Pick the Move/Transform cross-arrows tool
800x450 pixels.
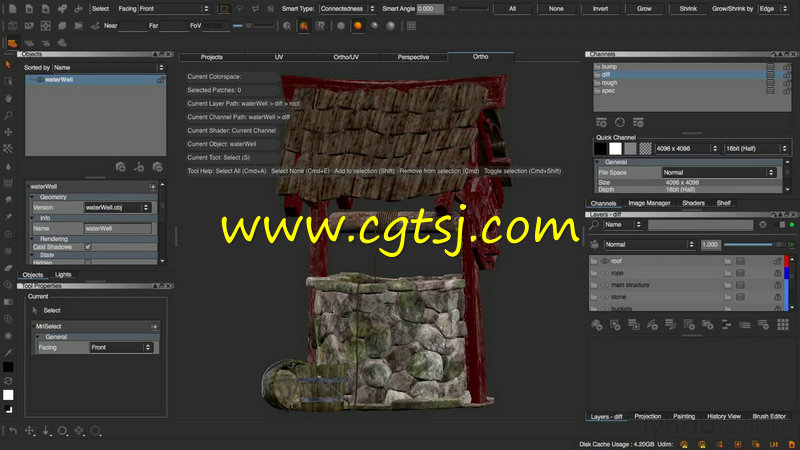click(8, 132)
